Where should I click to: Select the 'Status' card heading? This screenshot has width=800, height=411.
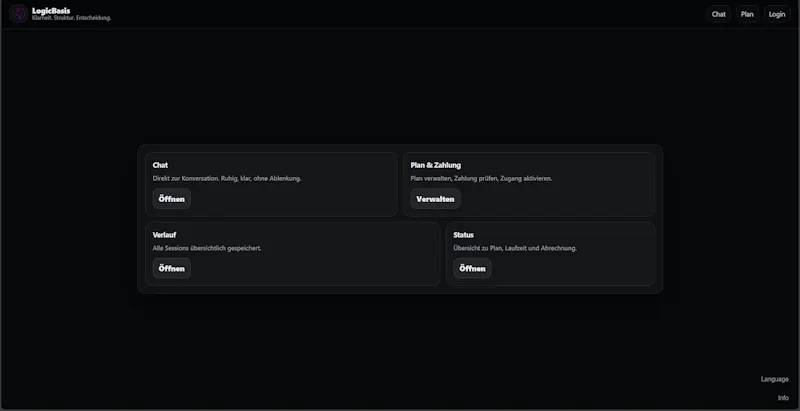pyautogui.click(x=463, y=235)
